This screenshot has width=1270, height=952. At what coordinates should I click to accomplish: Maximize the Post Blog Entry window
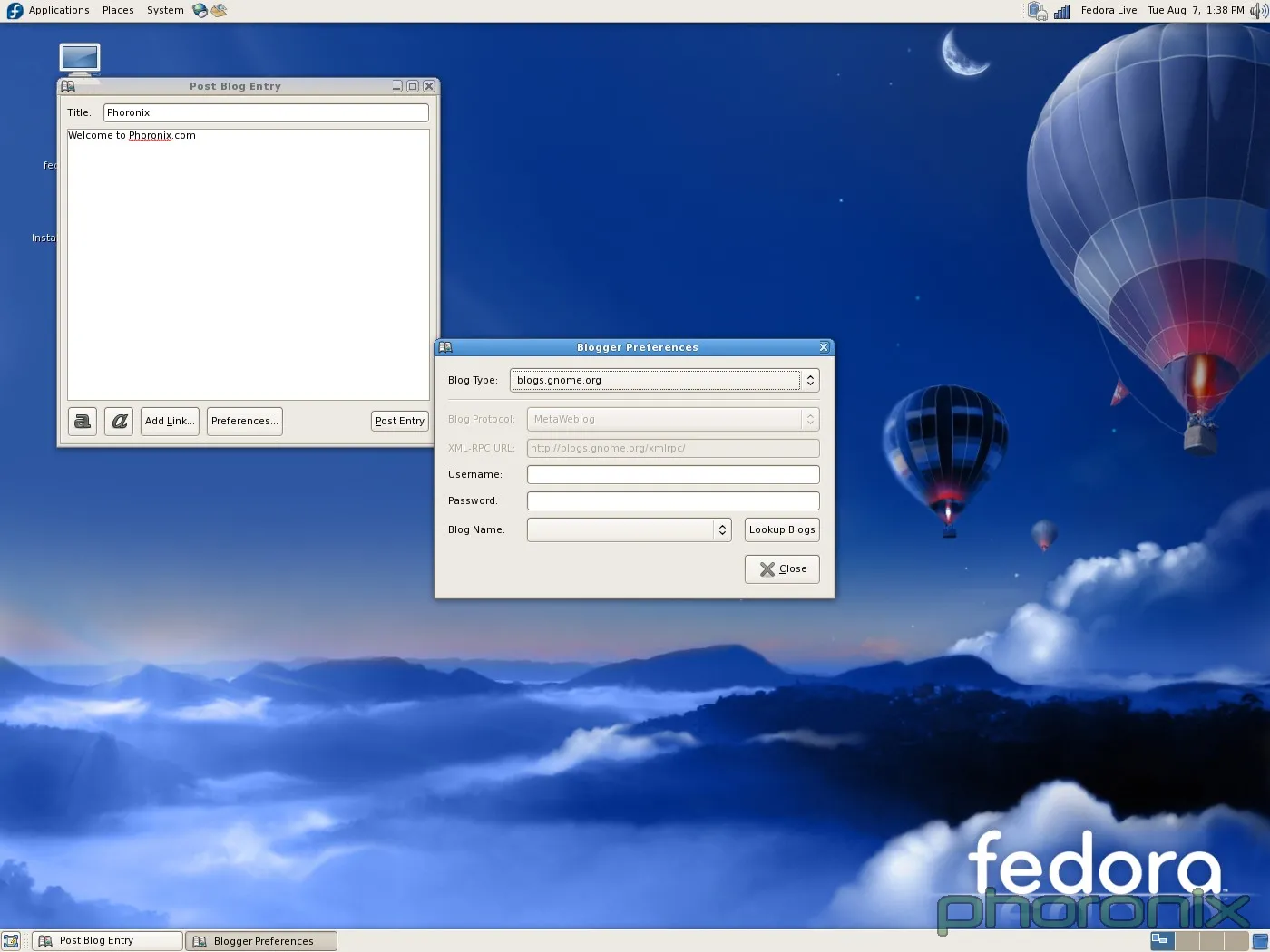tap(413, 86)
